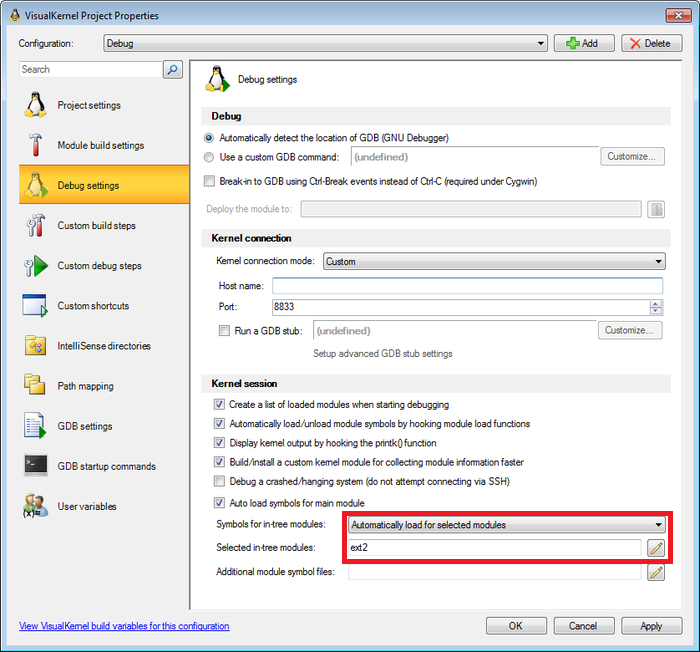
Task: Click Customize button for GDB stub
Action: (x=630, y=330)
